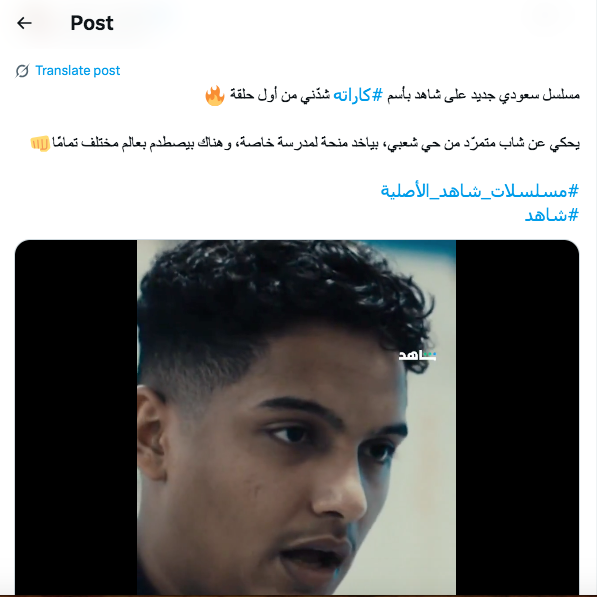This screenshot has width=597, height=597.
Task: Open the #مسلسلات_شاهد_الأصلية hashtag
Action: point(480,190)
